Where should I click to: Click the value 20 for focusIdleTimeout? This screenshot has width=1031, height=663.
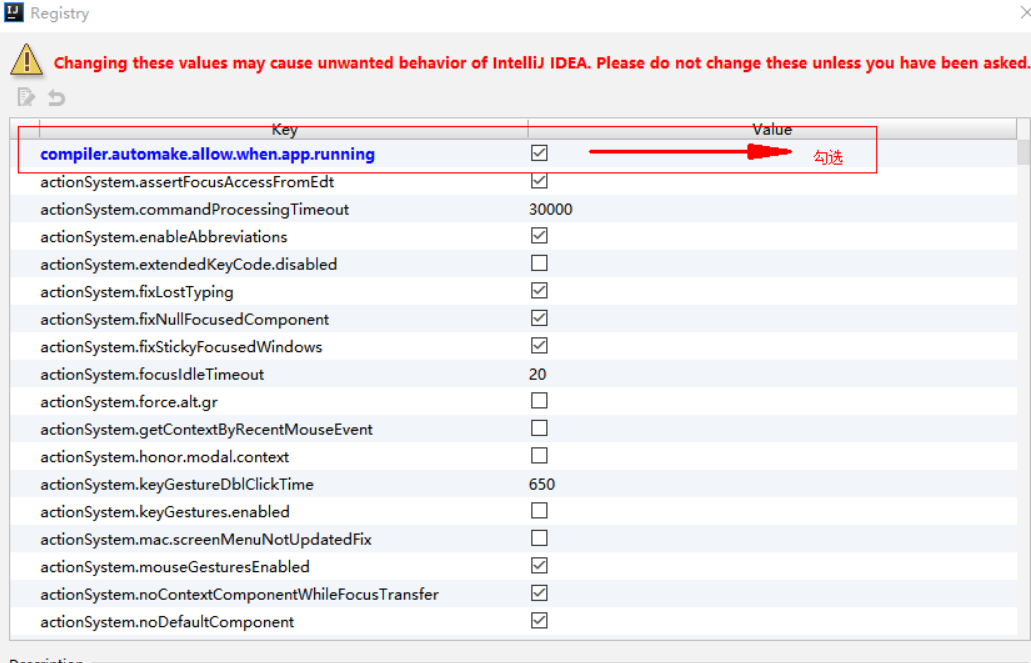537,374
